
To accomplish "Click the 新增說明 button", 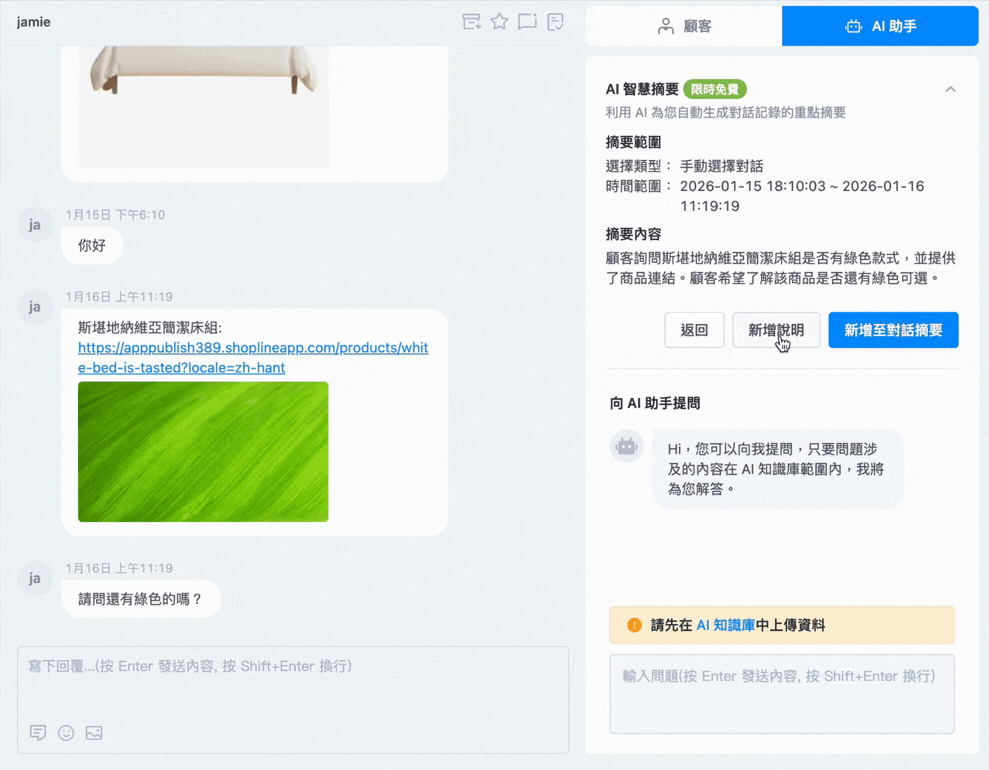I will [x=776, y=330].
